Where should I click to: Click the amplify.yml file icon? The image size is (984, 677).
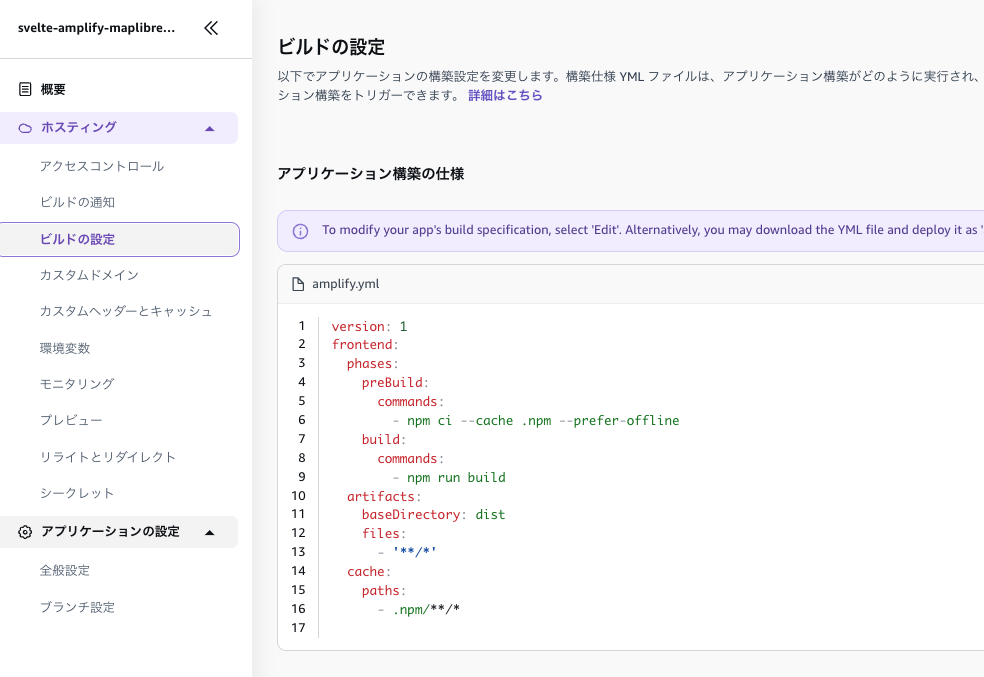[298, 284]
